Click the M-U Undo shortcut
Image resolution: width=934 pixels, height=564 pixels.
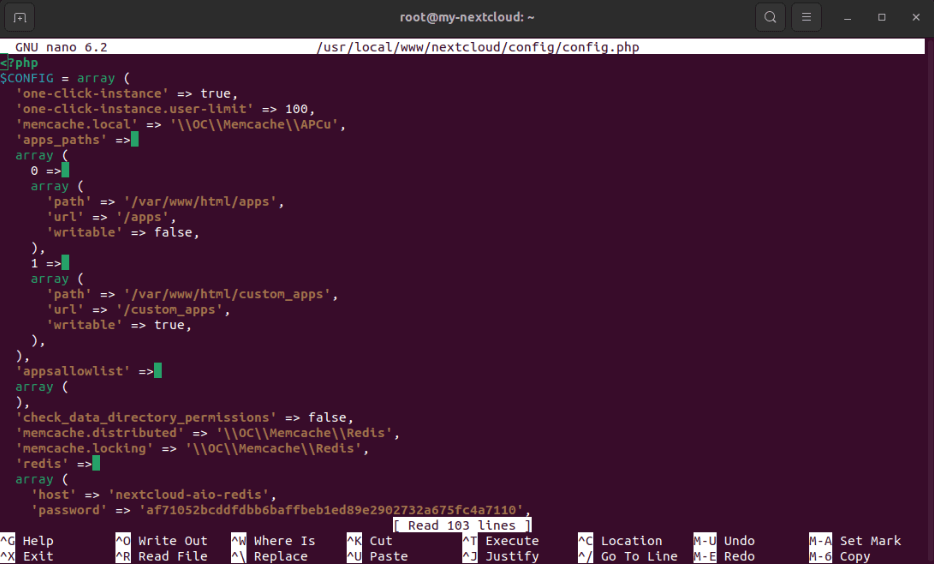pos(724,541)
